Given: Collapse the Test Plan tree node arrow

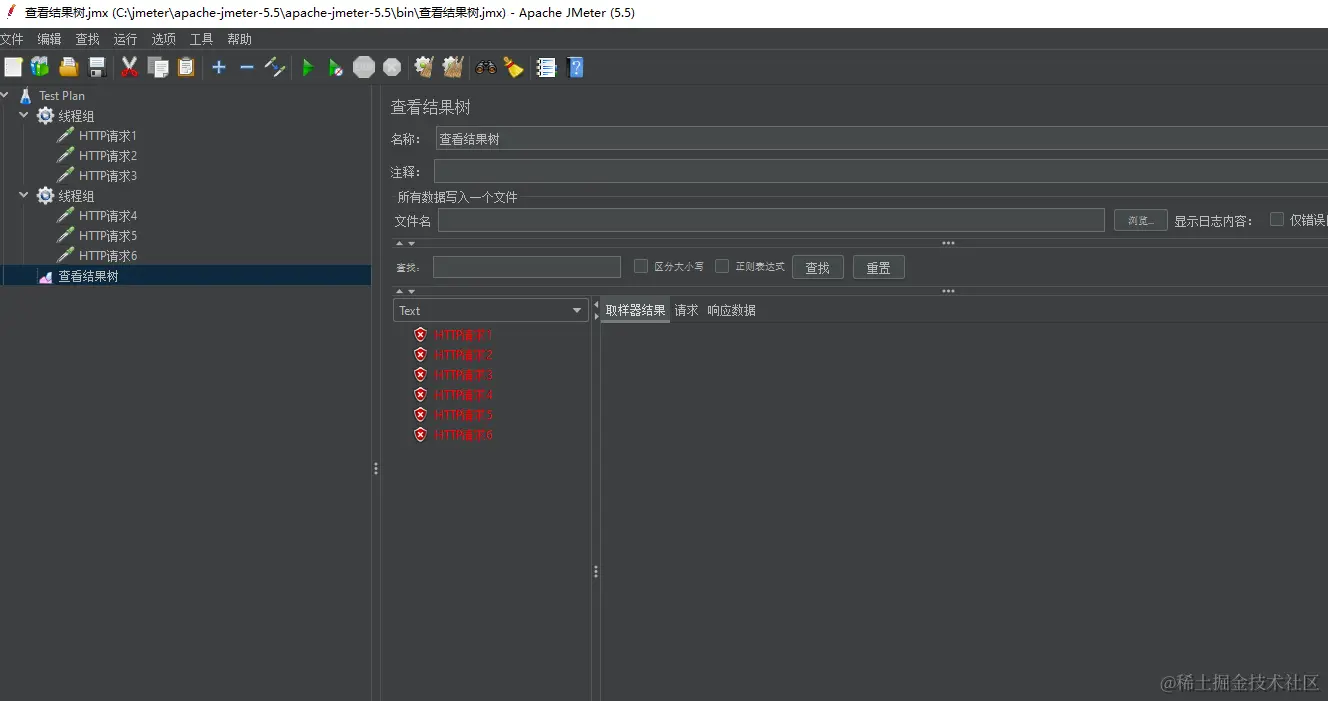Looking at the screenshot, I should pyautogui.click(x=5, y=95).
